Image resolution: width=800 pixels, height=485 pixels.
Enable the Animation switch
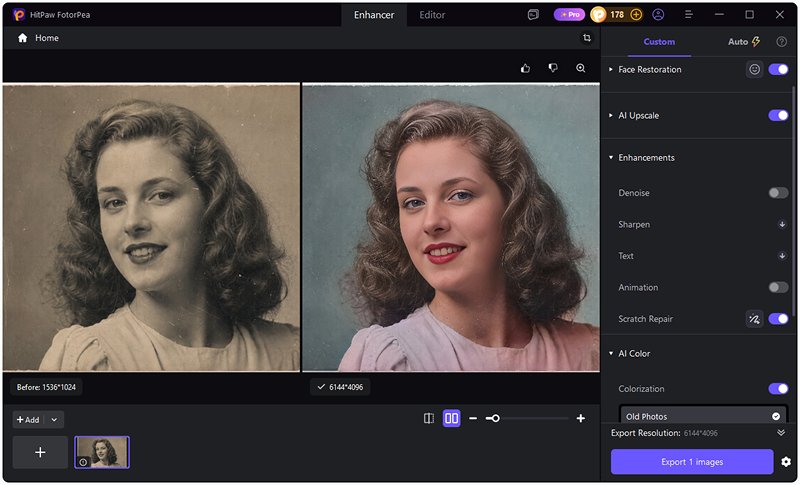click(778, 288)
